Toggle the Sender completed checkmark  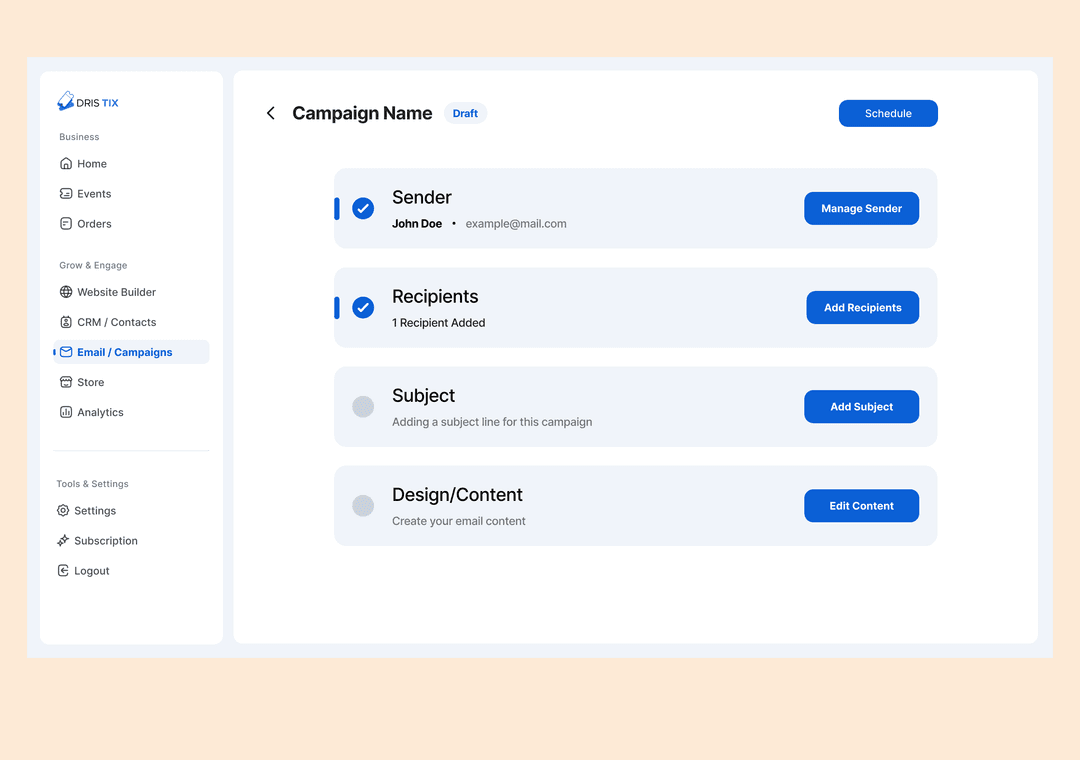pos(363,208)
